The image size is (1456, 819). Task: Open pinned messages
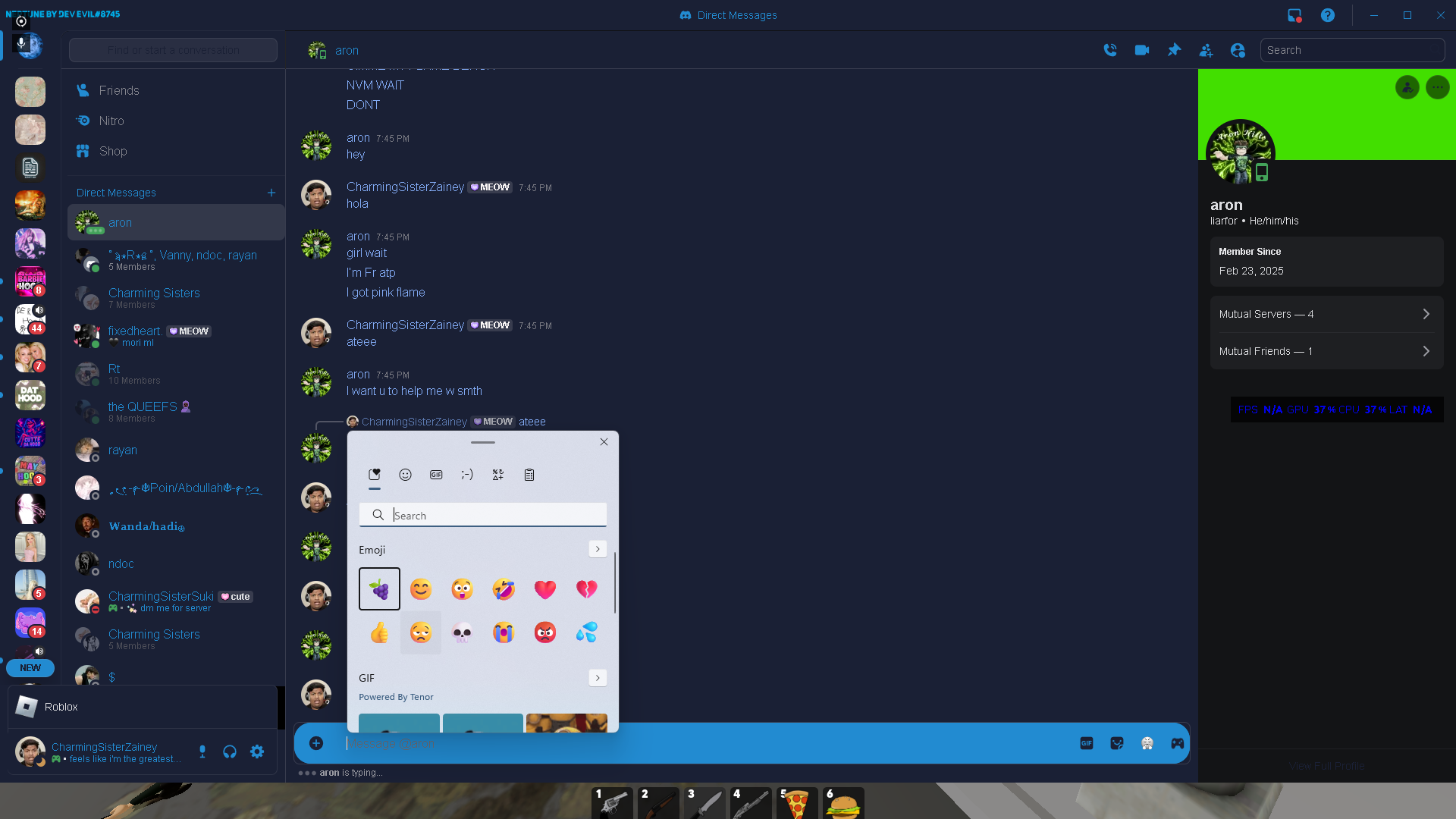click(1174, 50)
